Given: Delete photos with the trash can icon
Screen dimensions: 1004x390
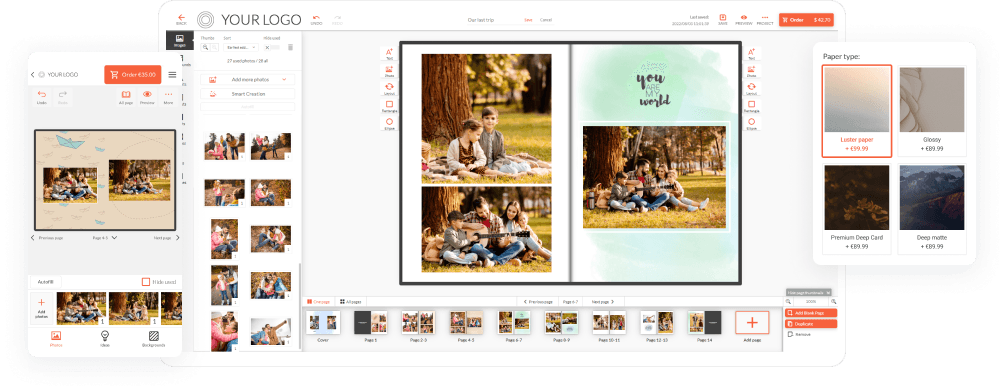Looking at the screenshot, I should point(290,47).
